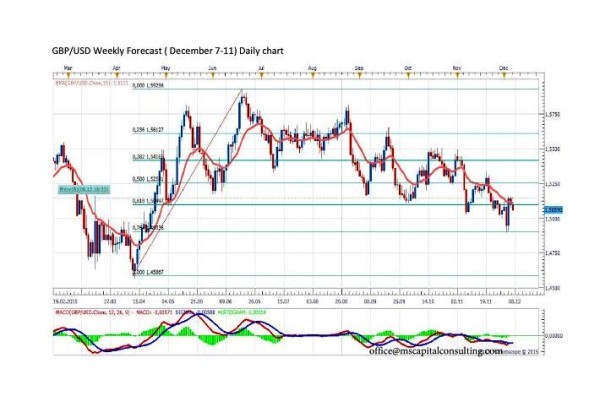
Task: Click date label 20.08 on bottom axis
Action: click(x=341, y=302)
